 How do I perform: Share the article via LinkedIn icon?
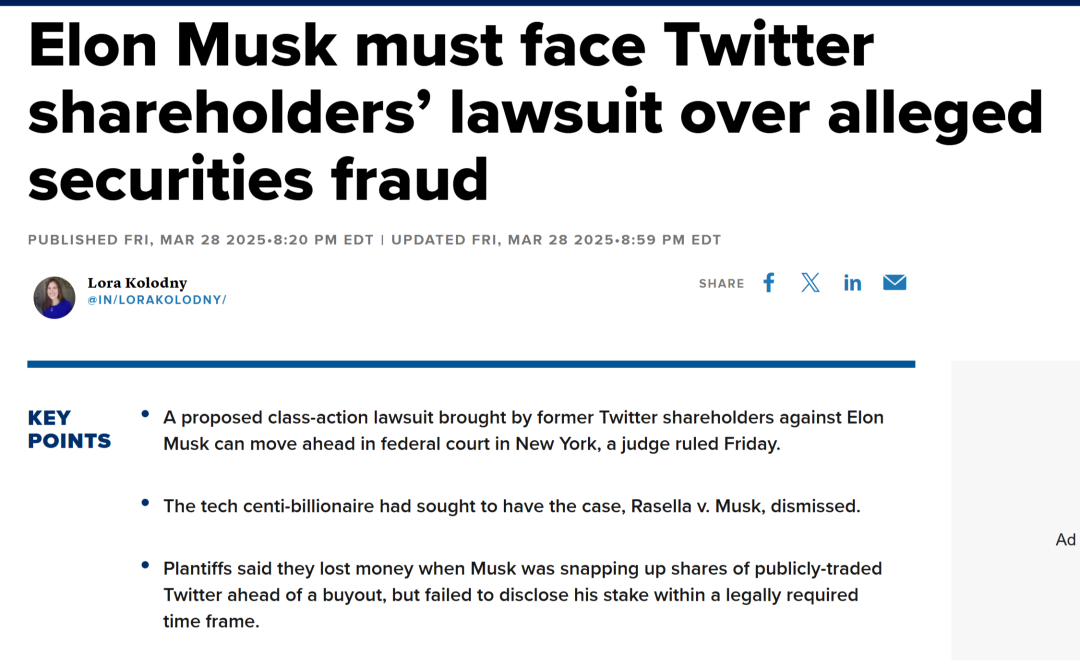click(x=853, y=283)
